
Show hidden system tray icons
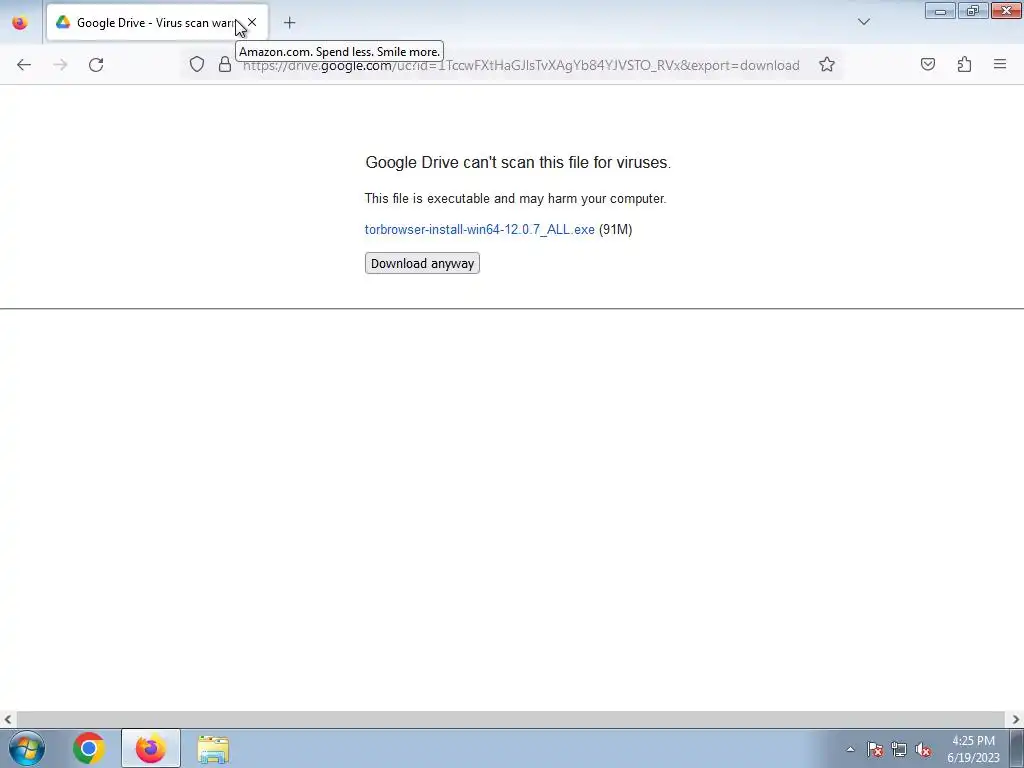click(x=850, y=749)
